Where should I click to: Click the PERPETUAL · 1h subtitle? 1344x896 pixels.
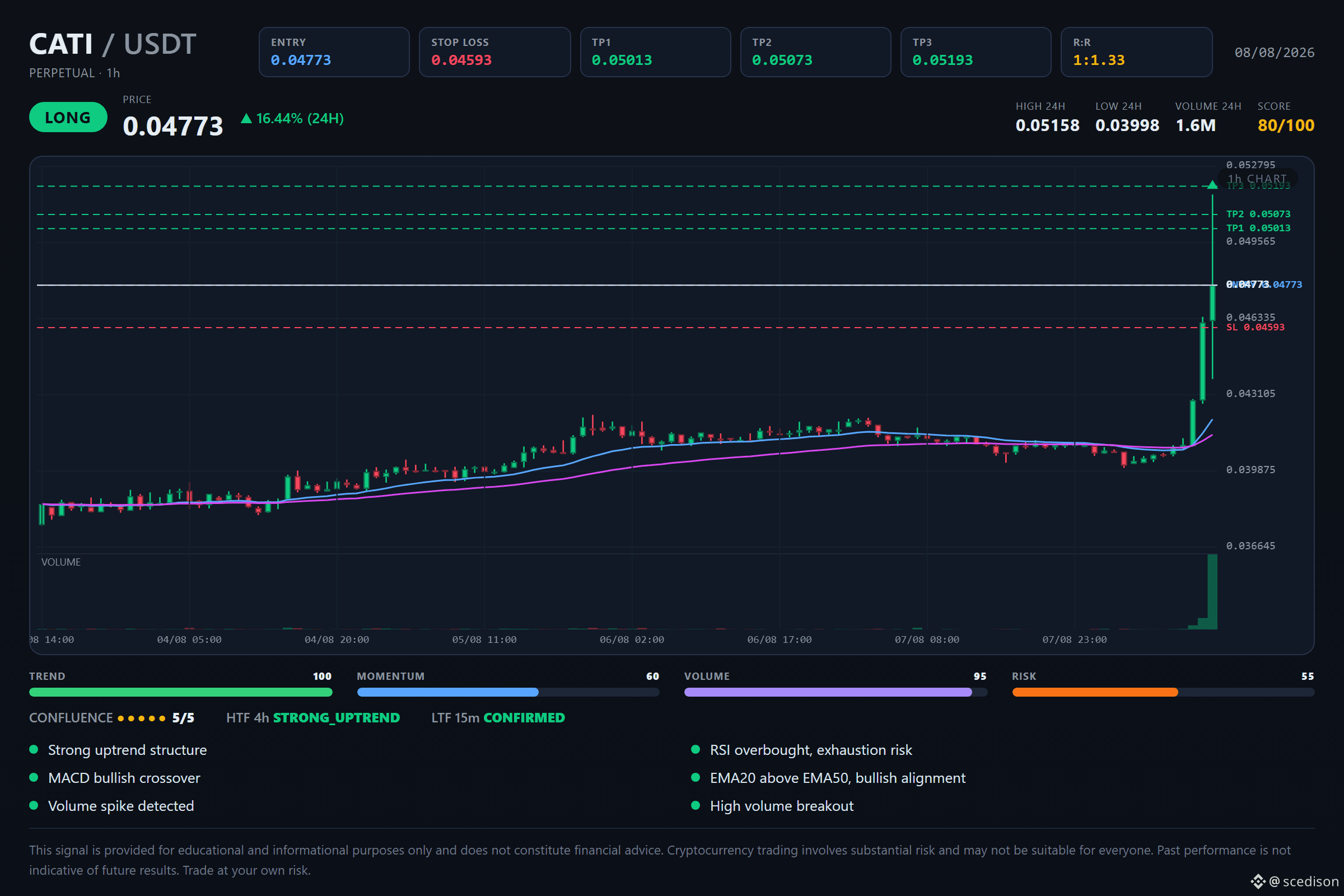(74, 73)
